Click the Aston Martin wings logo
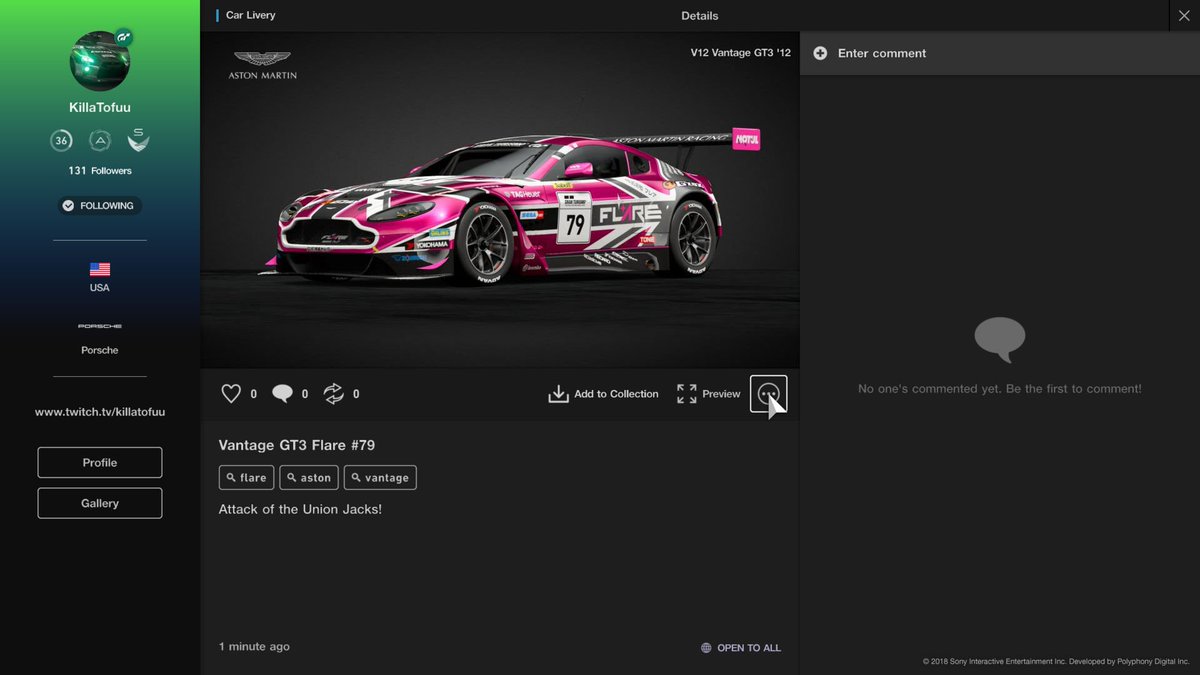This screenshot has height=675, width=1200. (x=262, y=59)
